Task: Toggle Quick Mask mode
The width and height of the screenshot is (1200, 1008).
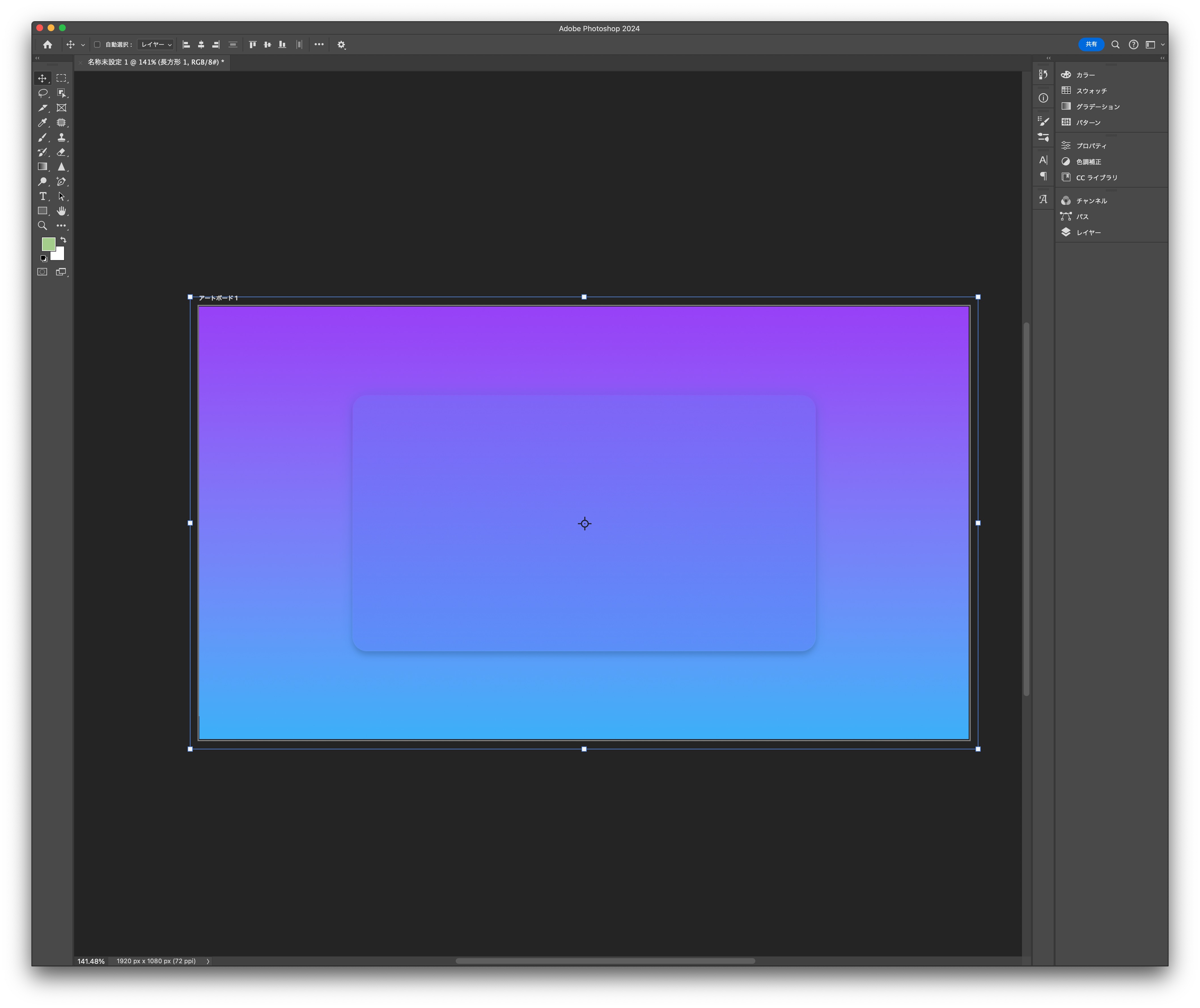Action: coord(43,272)
